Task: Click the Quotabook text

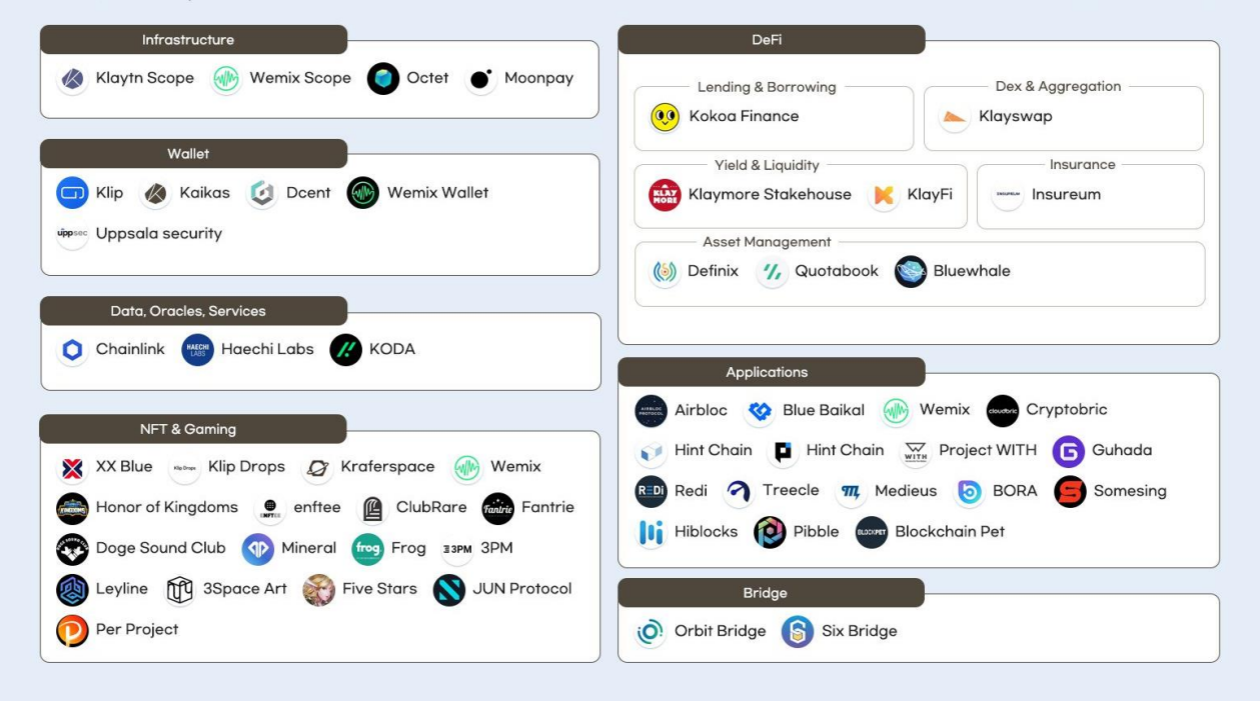Action: pos(837,271)
